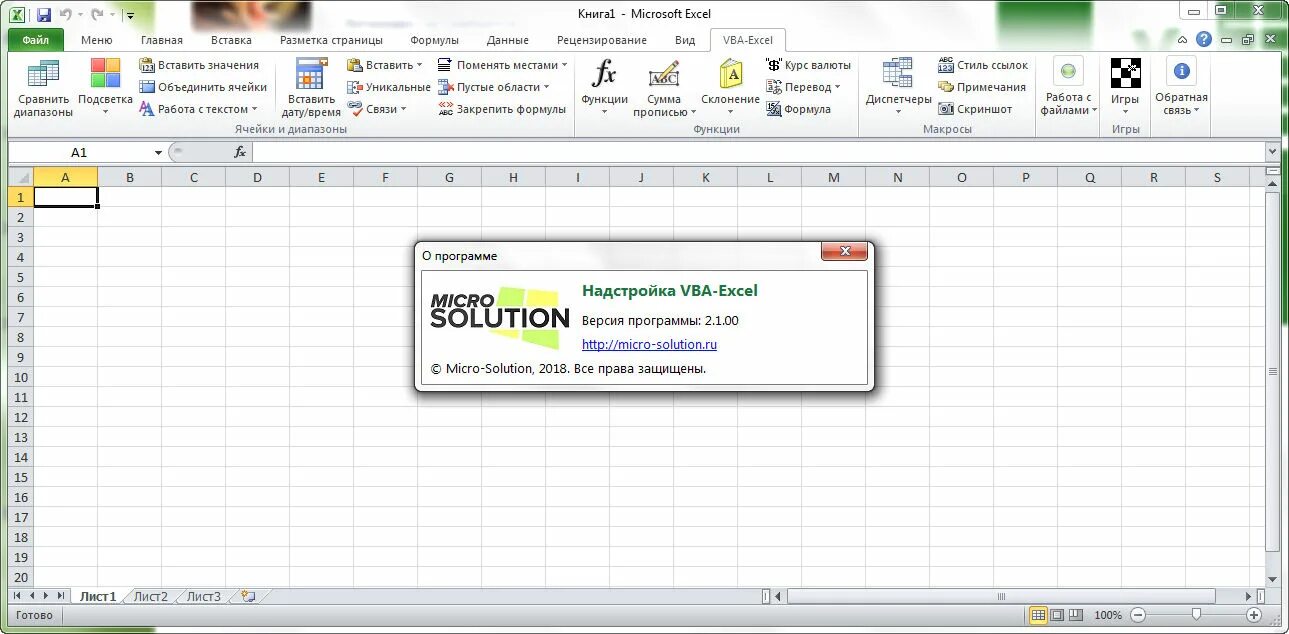The image size is (1289, 634).
Task: Switch to Page Break Preview in status bar
Action: [1076, 615]
